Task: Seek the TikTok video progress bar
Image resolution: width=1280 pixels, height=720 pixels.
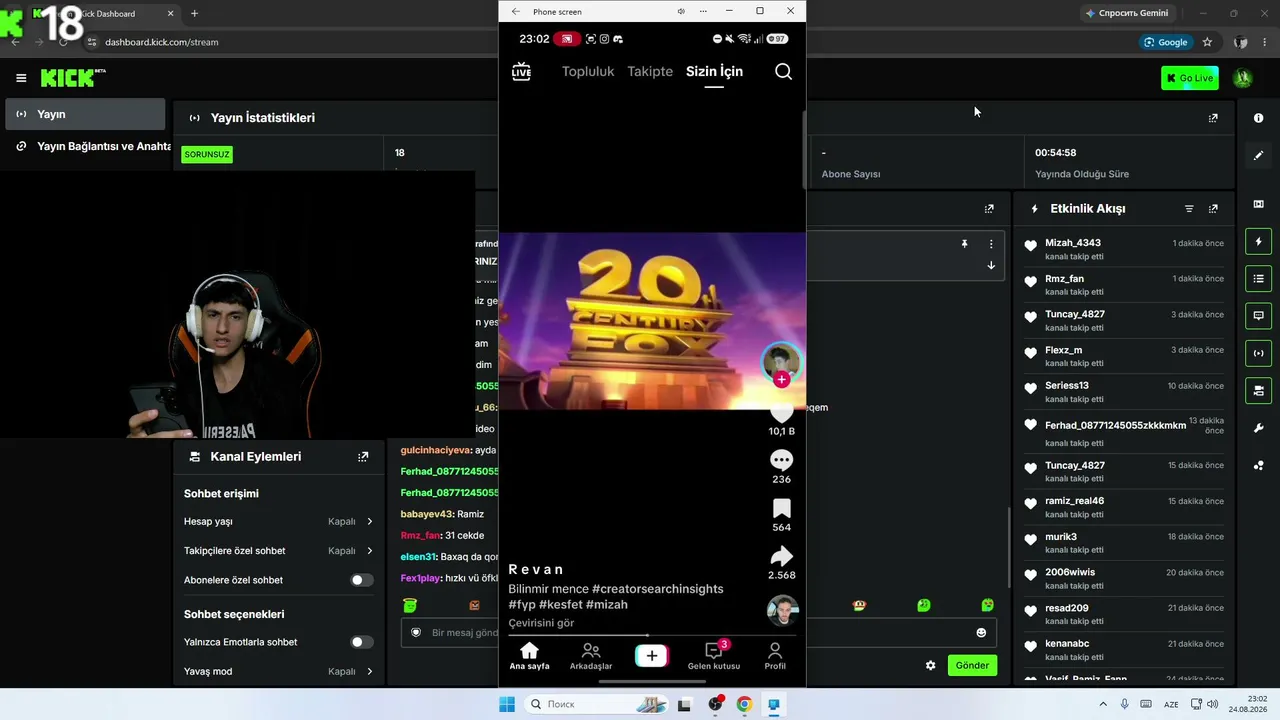Action: tap(651, 635)
